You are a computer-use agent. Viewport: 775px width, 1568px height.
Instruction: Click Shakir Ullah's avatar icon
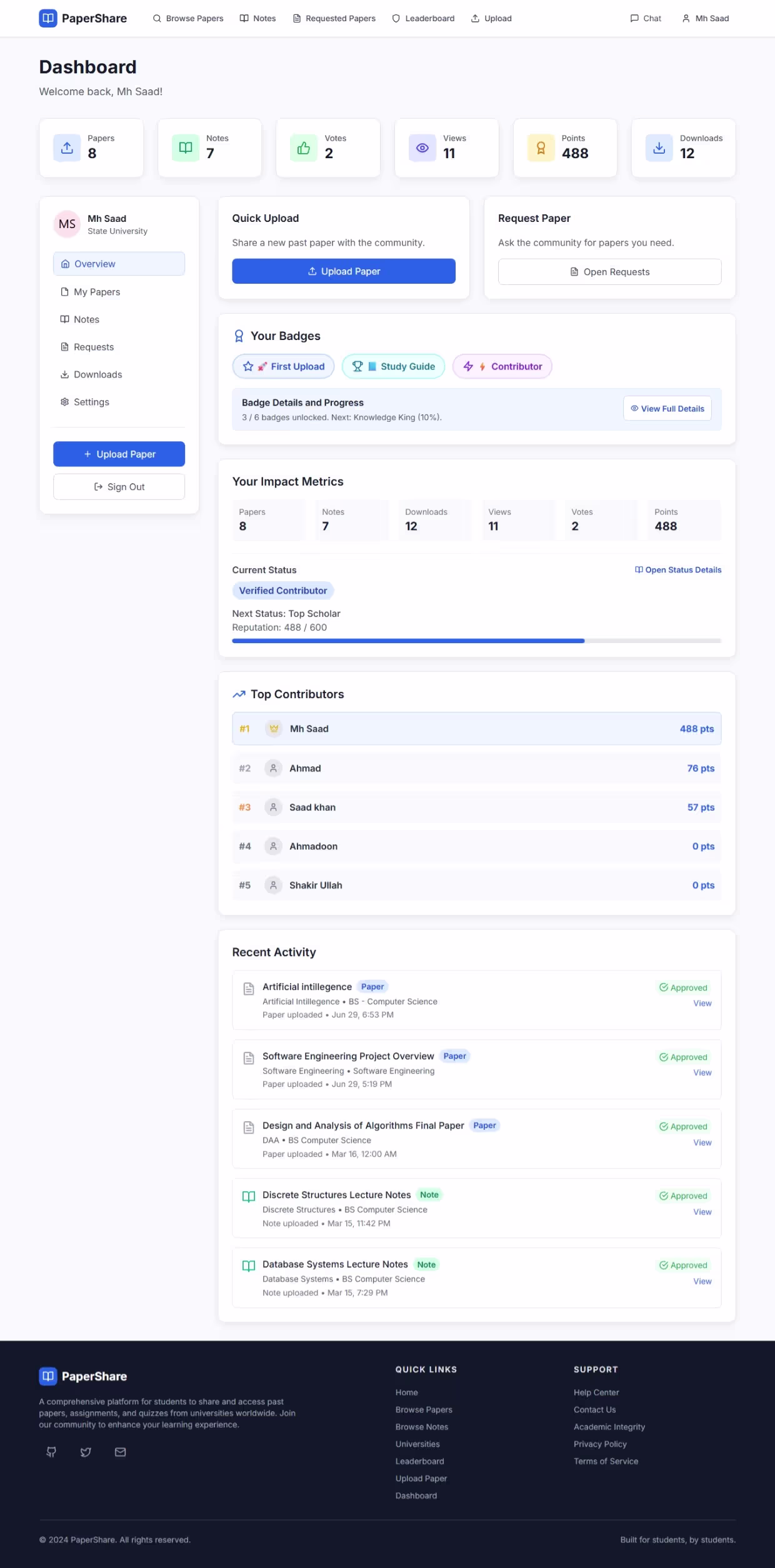pos(273,885)
